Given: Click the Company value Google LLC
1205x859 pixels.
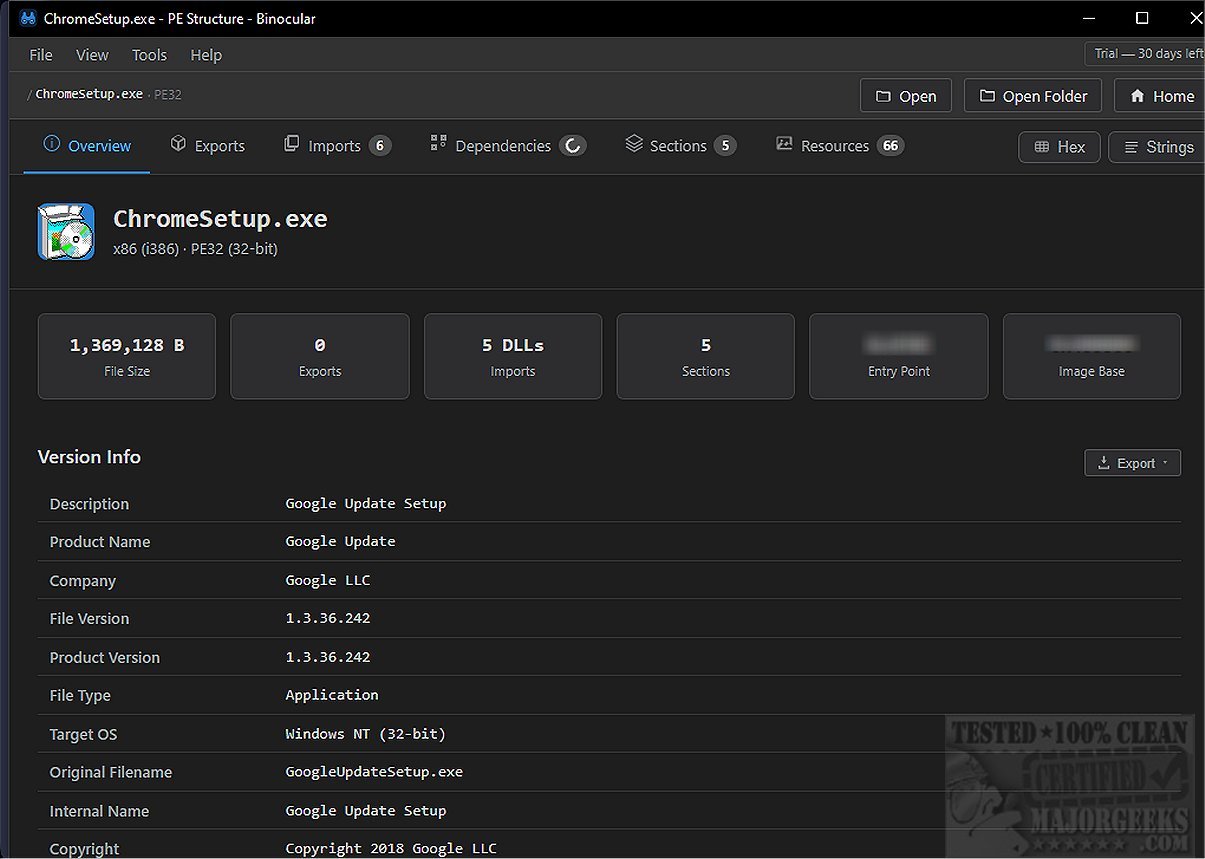Looking at the screenshot, I should [x=328, y=580].
